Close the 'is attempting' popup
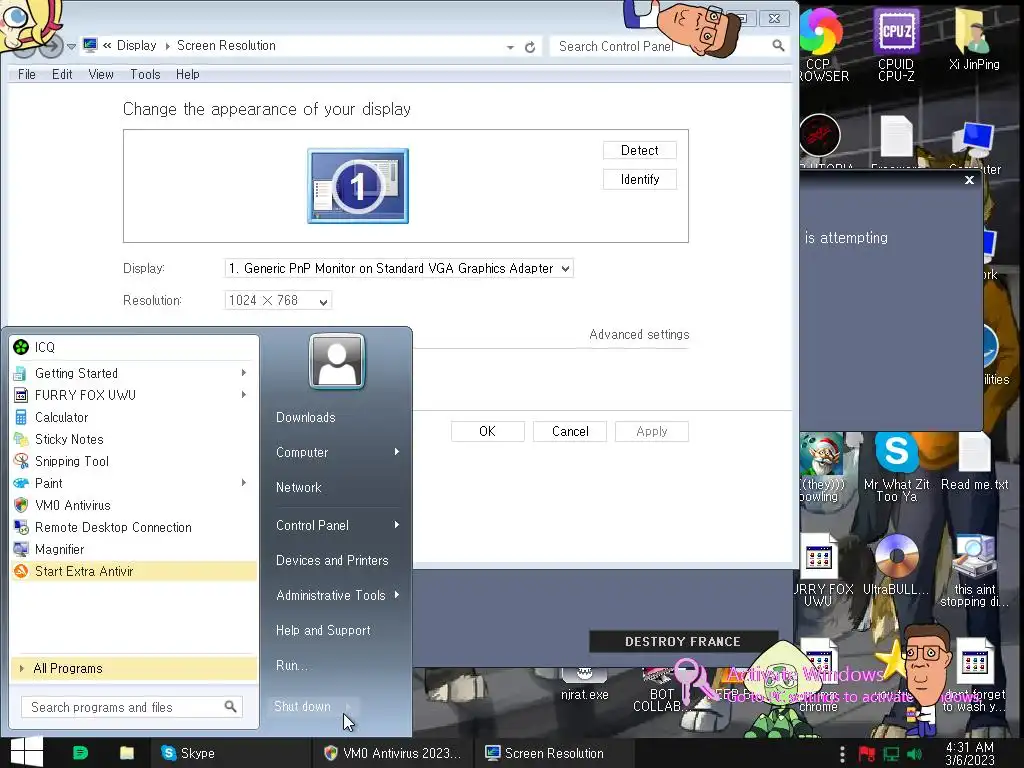1024x768 pixels. pos(969,180)
